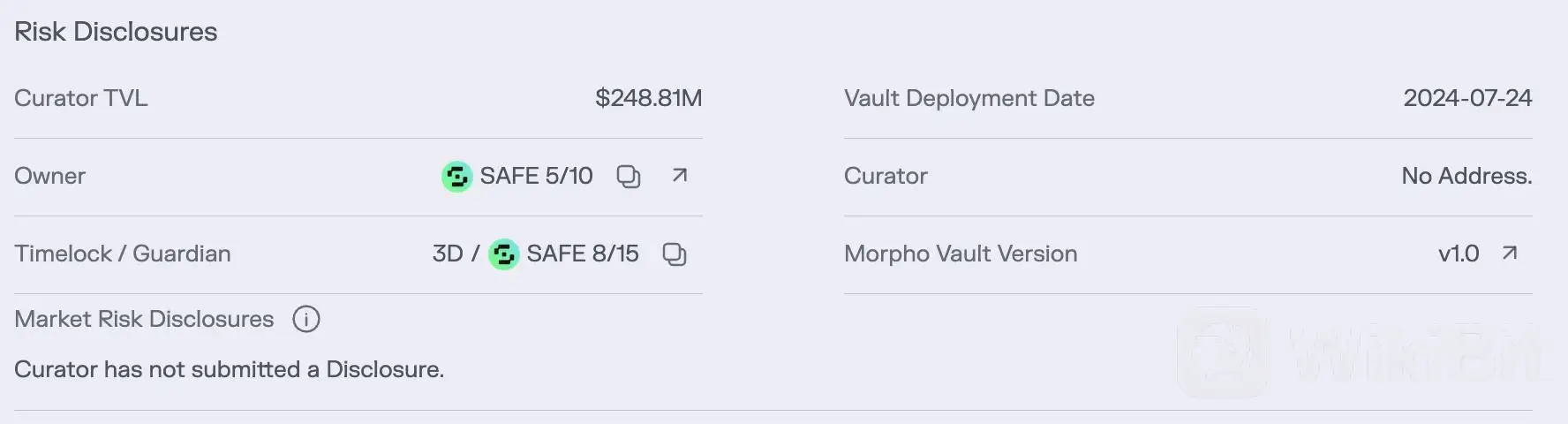
Task: Click the Market Risk Disclosures info icon
Action: click(x=306, y=319)
